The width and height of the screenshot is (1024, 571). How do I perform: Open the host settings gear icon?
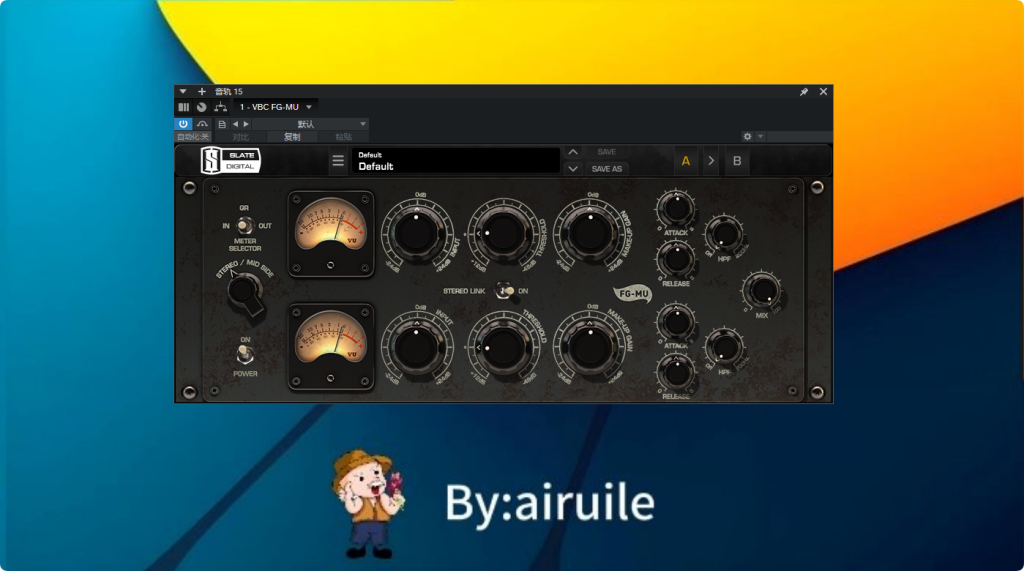pyautogui.click(x=748, y=137)
